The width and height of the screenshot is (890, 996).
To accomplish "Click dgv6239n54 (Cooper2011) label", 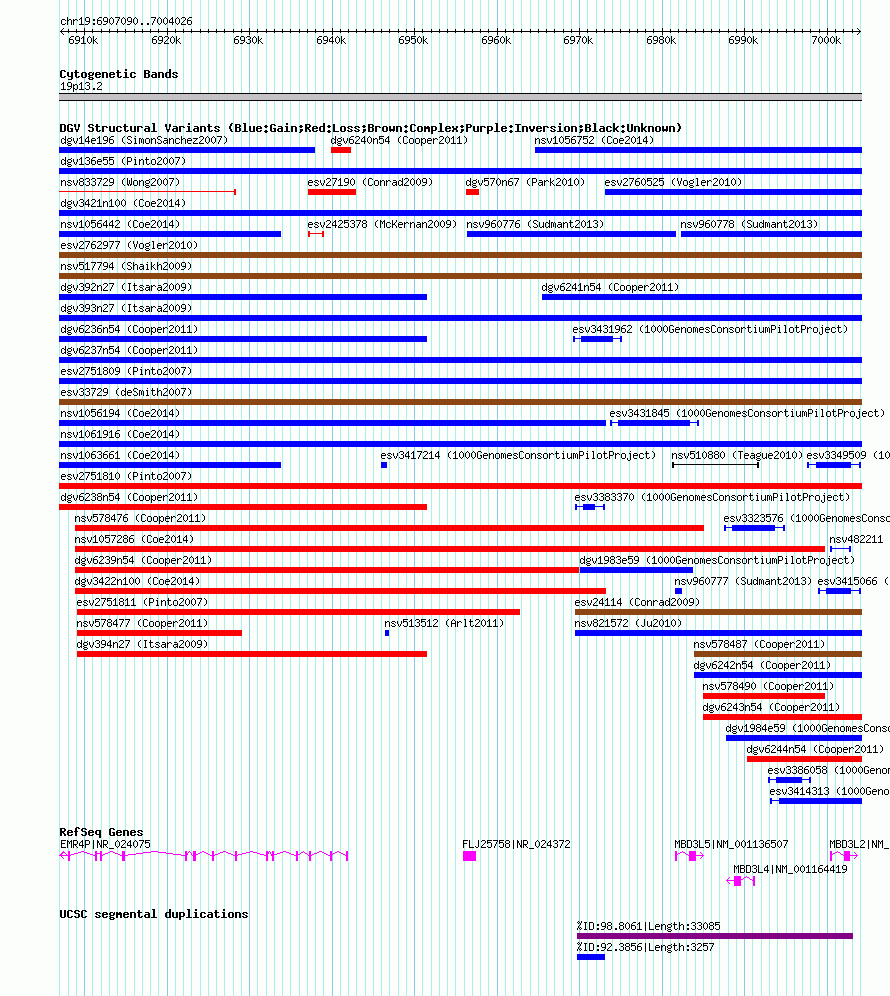I will (x=143, y=560).
